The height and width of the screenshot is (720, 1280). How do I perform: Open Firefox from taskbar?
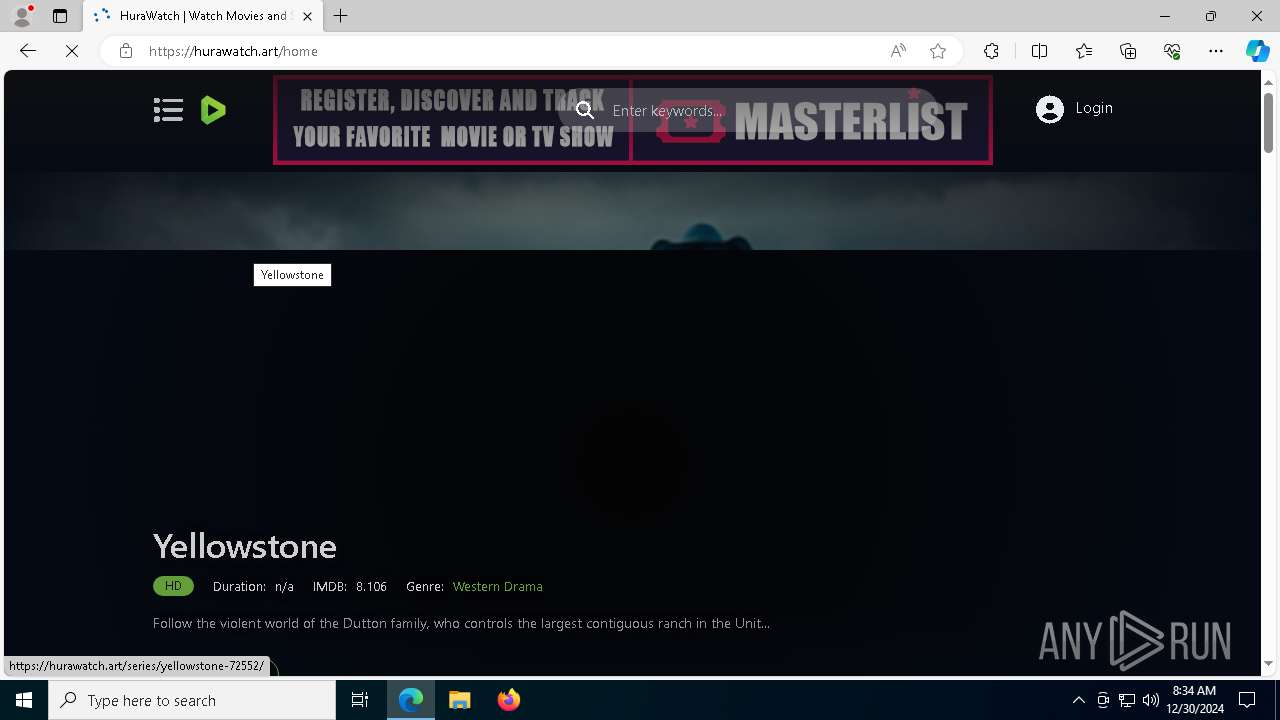coord(508,700)
